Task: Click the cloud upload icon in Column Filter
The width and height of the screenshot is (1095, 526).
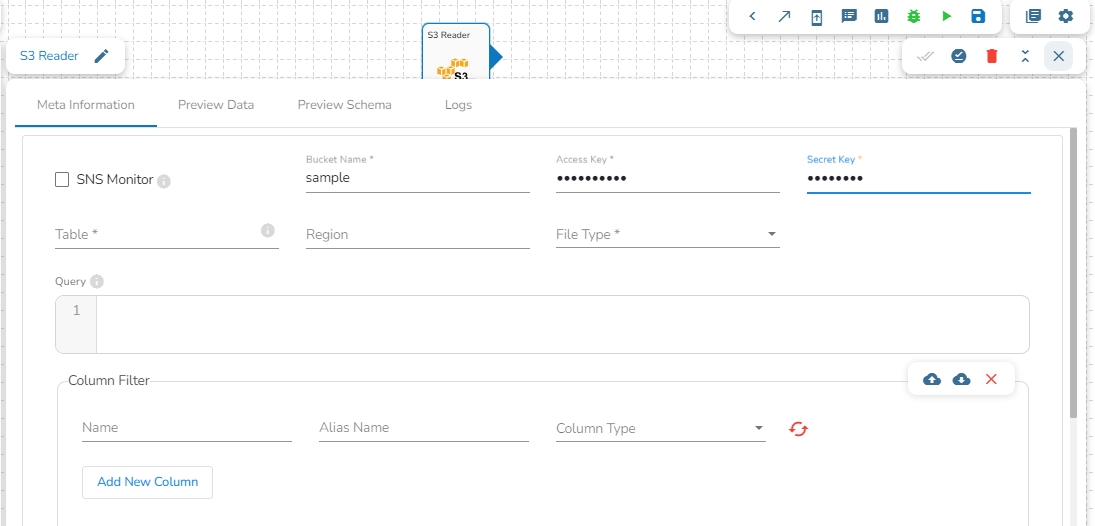Action: coord(931,379)
